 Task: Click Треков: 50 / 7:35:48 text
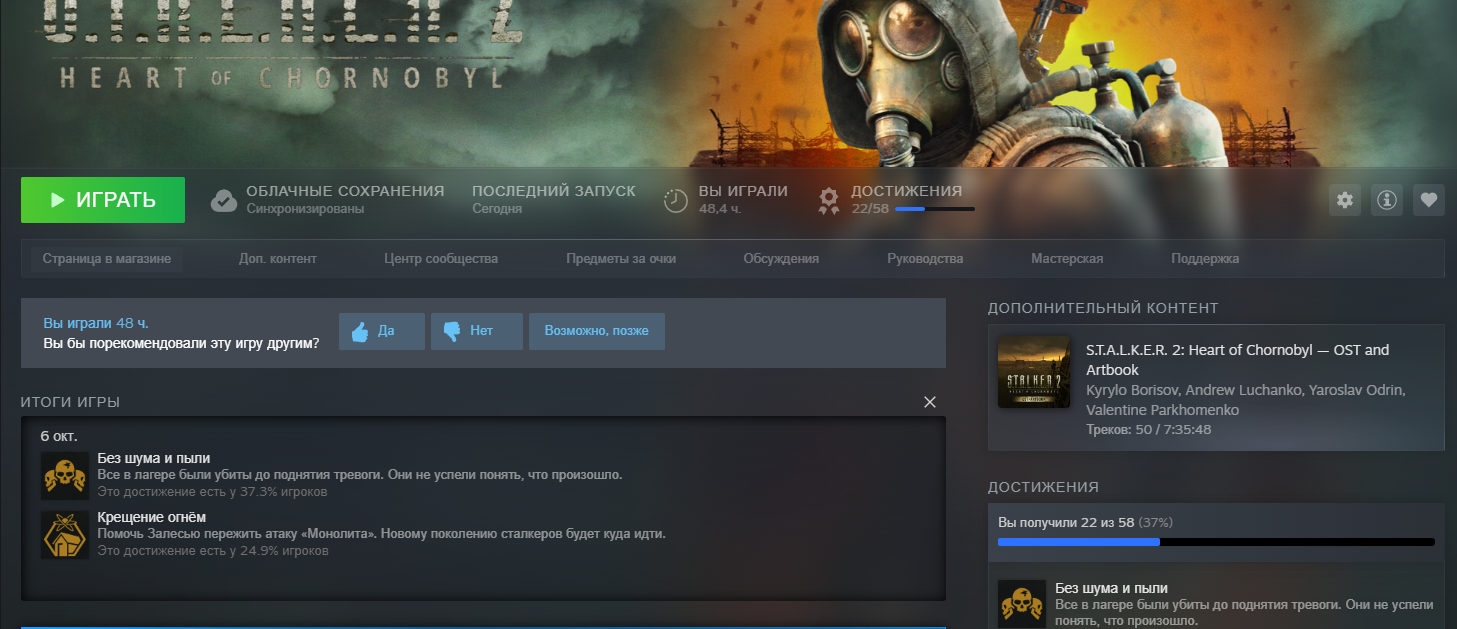(x=1148, y=430)
